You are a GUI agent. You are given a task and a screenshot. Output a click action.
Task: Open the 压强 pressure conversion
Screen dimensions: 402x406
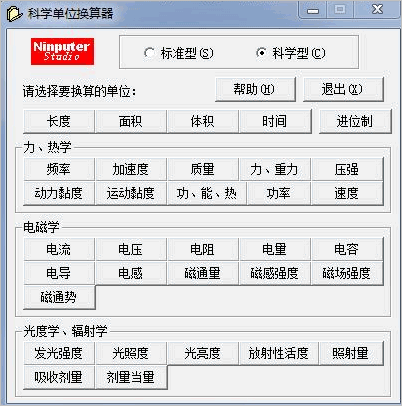tap(347, 169)
